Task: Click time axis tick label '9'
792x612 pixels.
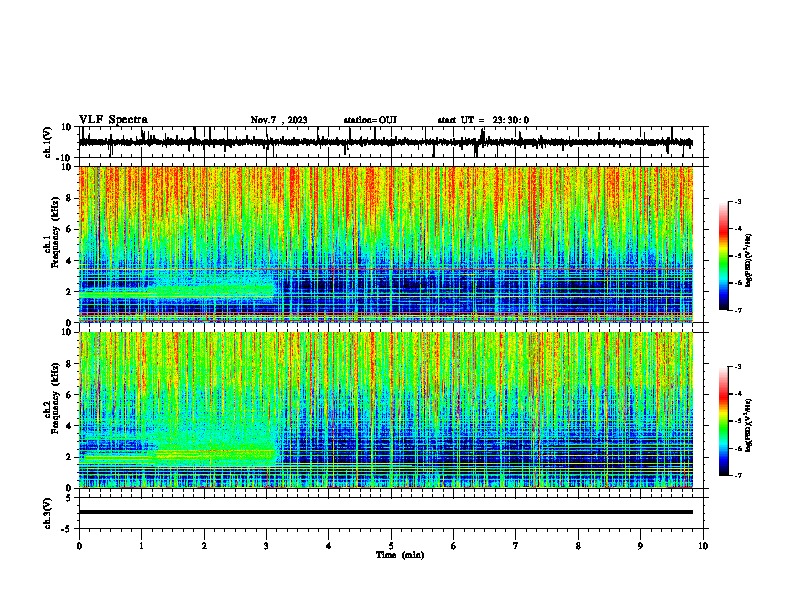Action: [x=640, y=546]
